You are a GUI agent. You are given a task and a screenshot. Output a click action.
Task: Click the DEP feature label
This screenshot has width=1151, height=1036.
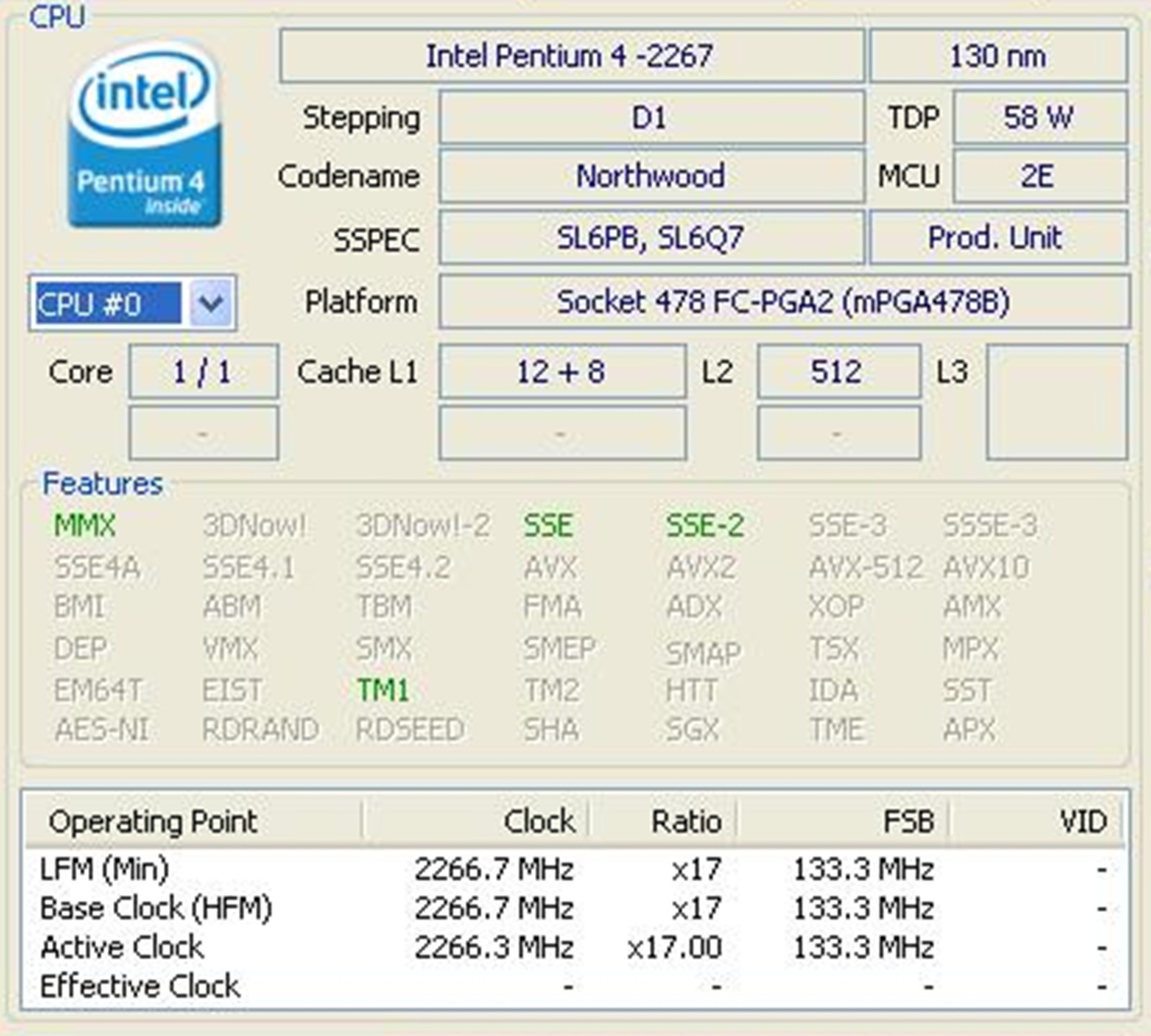pyautogui.click(x=81, y=649)
